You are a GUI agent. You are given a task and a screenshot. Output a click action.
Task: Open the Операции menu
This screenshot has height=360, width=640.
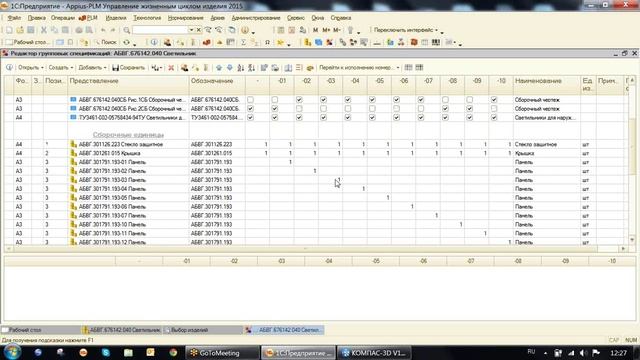[62, 18]
